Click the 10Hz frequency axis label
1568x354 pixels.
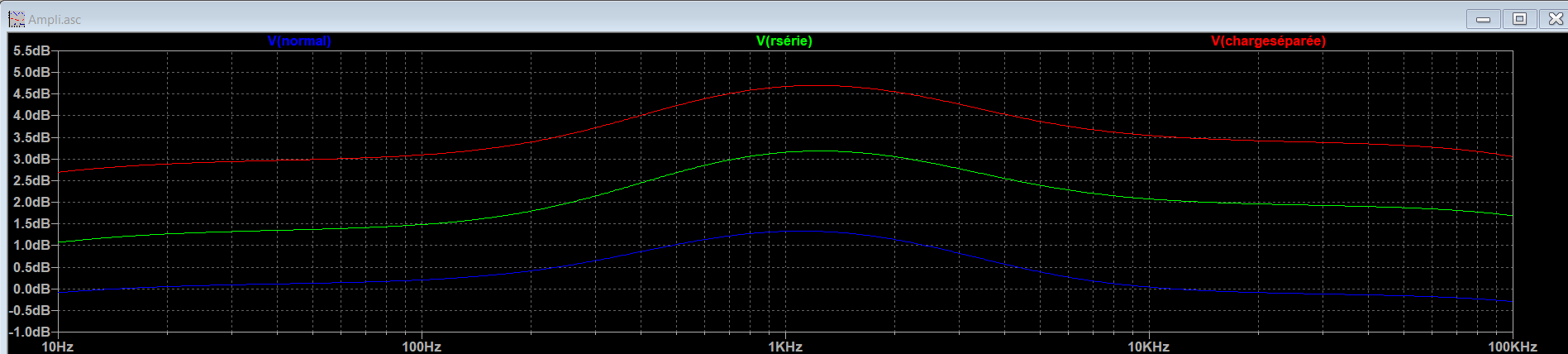[x=58, y=347]
